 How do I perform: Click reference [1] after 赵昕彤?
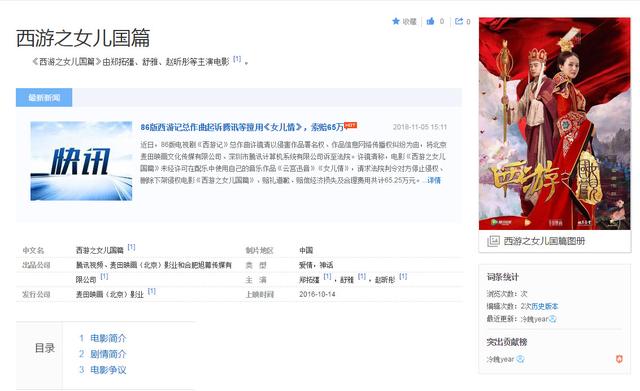[x=403, y=276]
